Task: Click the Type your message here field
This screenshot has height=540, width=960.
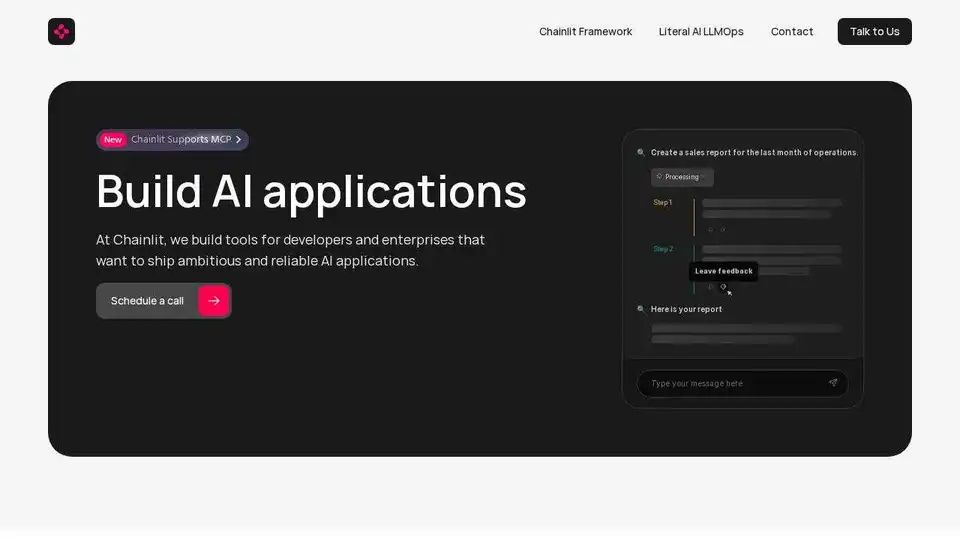Action: click(742, 383)
